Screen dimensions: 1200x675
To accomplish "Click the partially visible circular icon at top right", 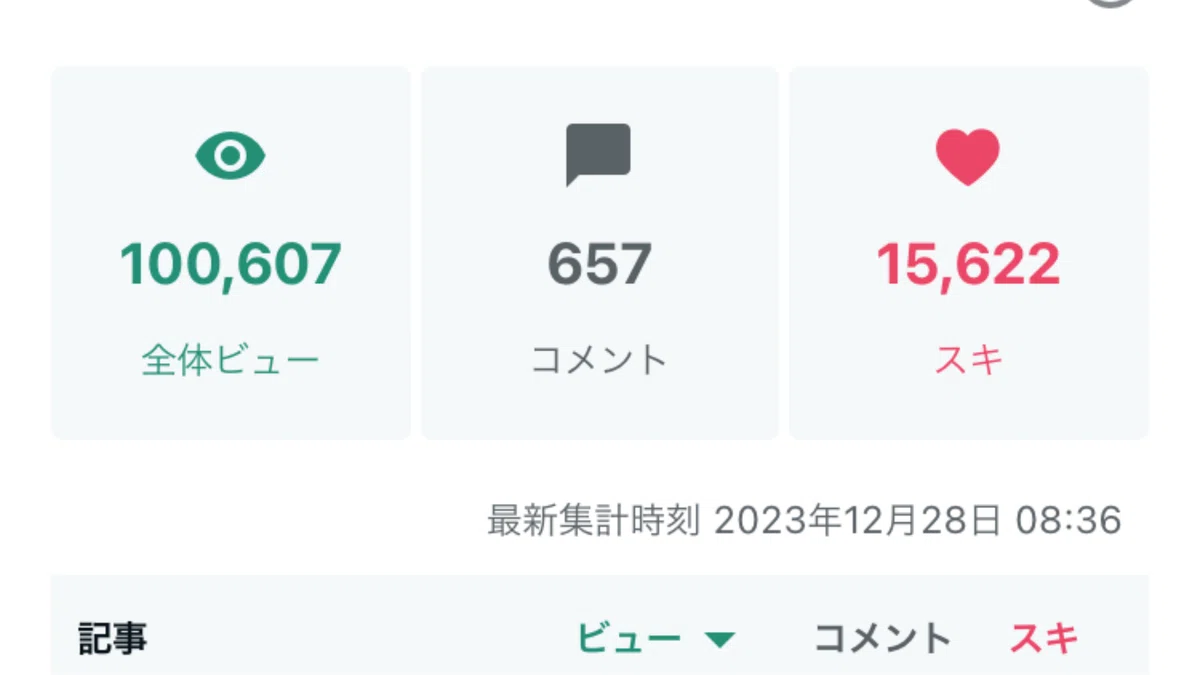I will click(1110, 3).
